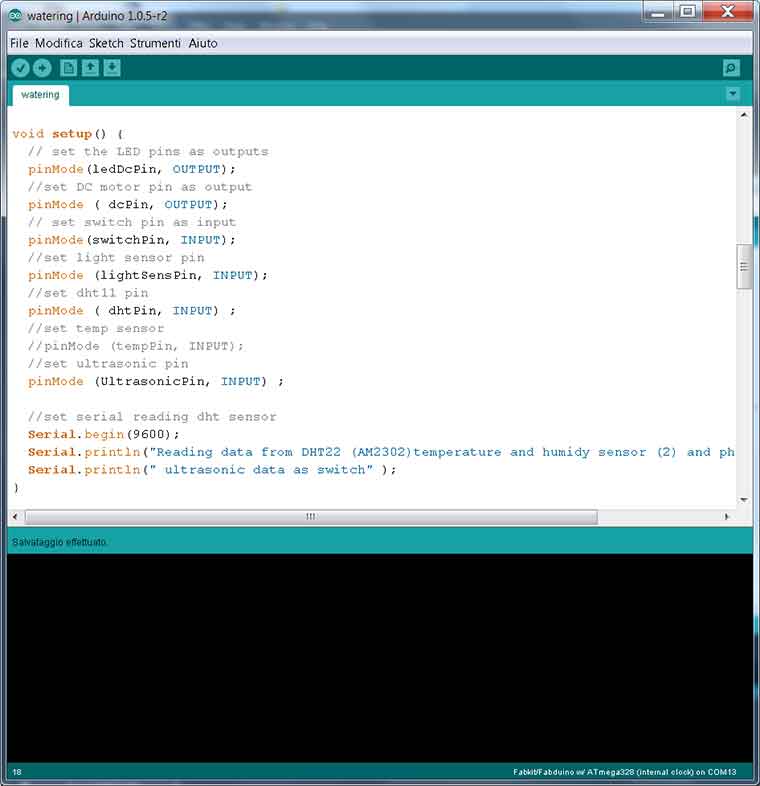Click the Arduino logo in title bar
Viewport: 760px width, 786px height.
(15, 16)
